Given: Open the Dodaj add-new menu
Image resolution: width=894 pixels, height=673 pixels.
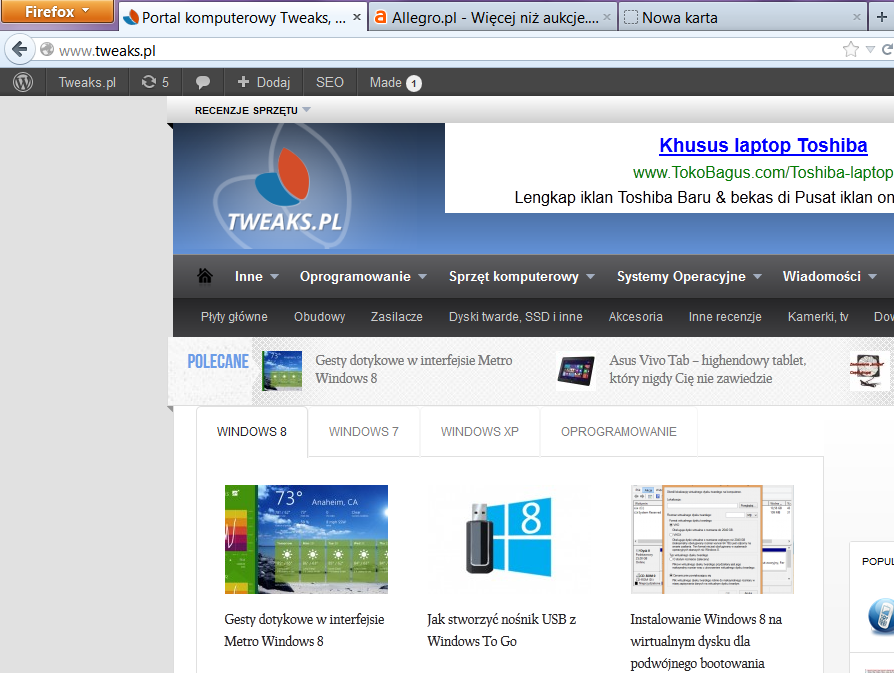Looking at the screenshot, I should 264,82.
